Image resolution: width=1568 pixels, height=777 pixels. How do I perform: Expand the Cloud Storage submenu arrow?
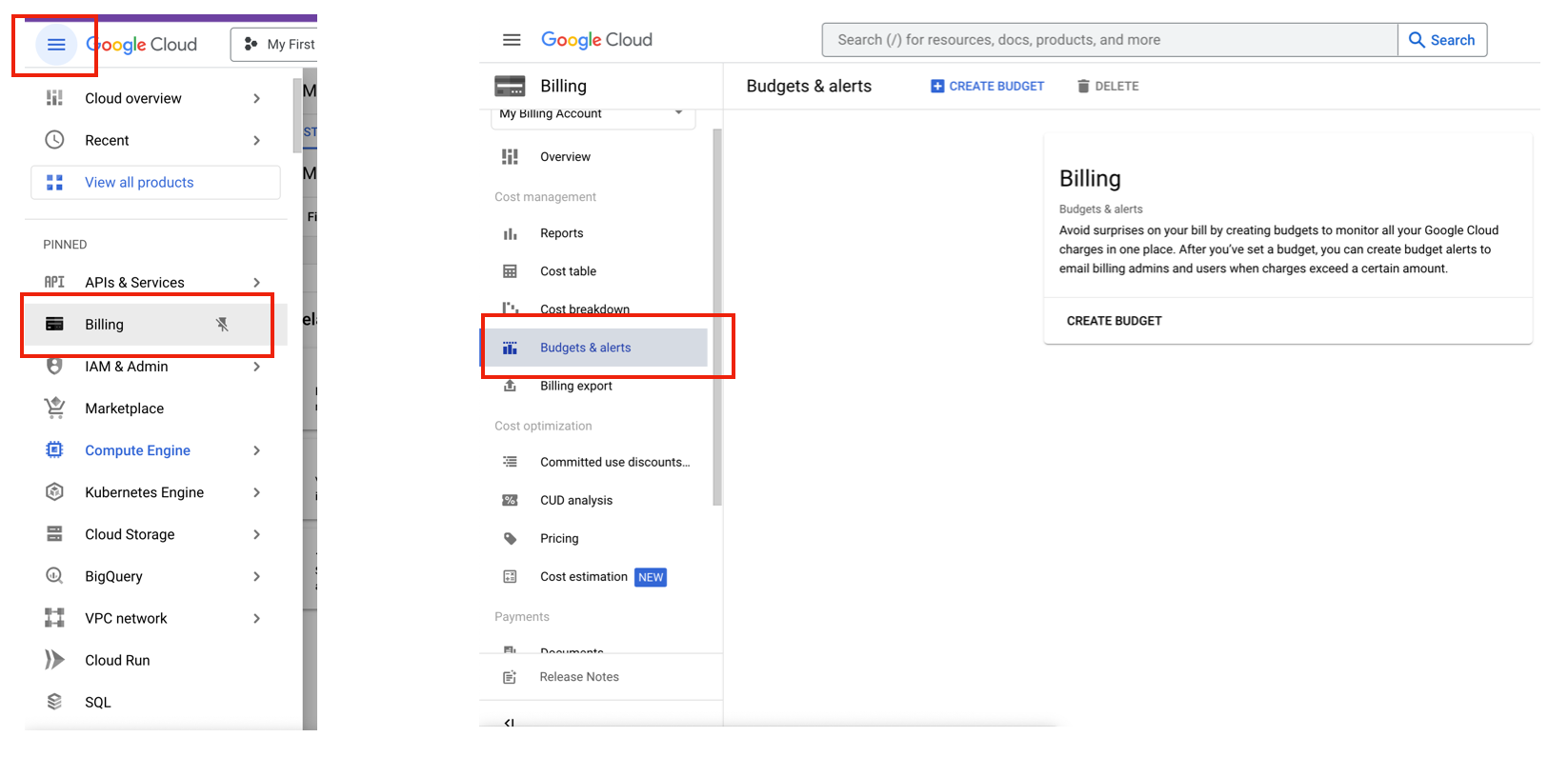(x=256, y=534)
